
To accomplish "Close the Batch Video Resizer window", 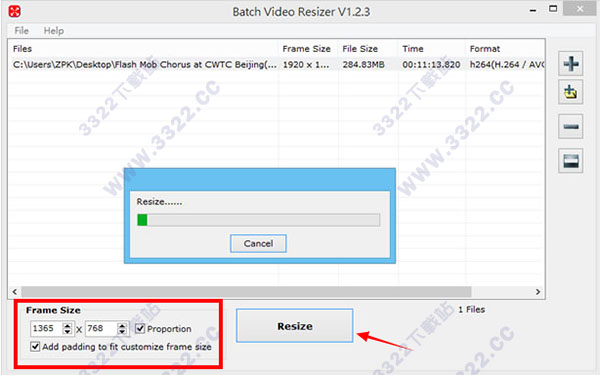I will [580, 9].
